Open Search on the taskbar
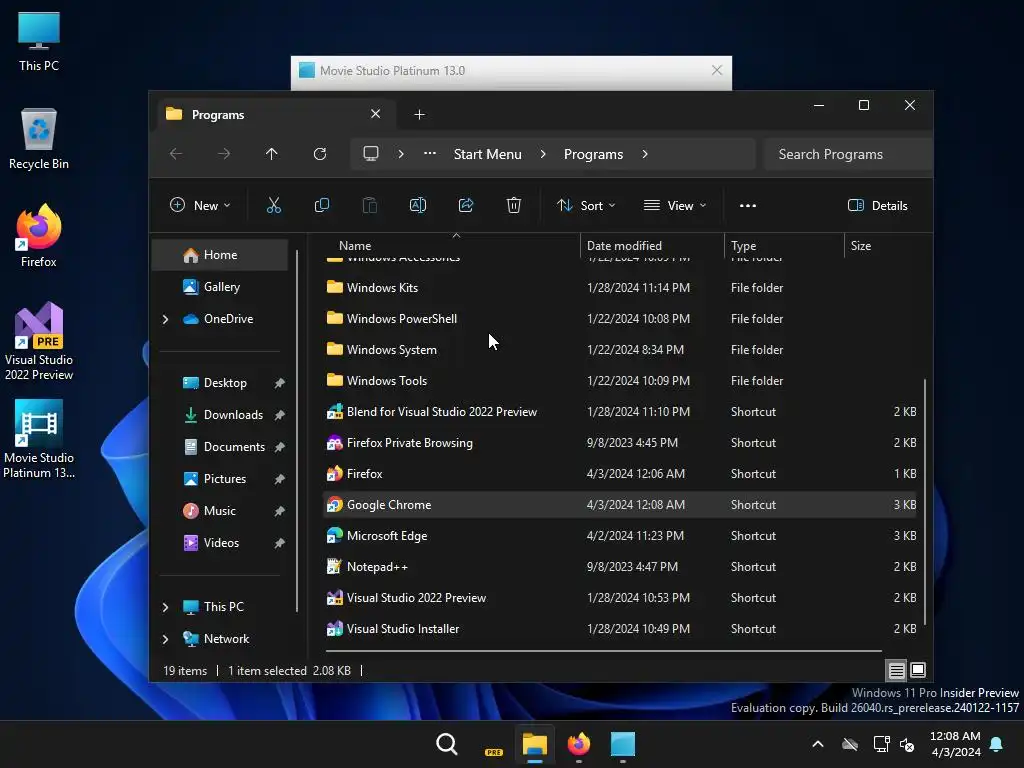The image size is (1024, 768). [447, 744]
